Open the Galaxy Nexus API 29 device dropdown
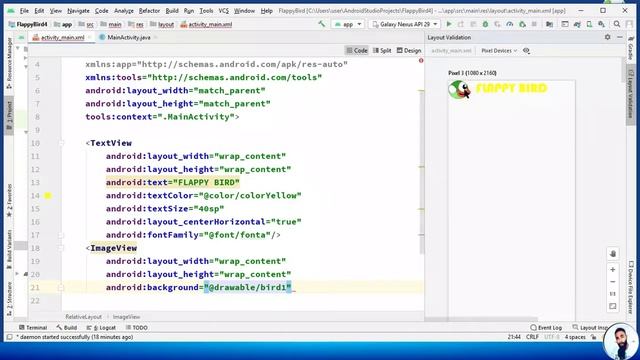 (x=405, y=24)
